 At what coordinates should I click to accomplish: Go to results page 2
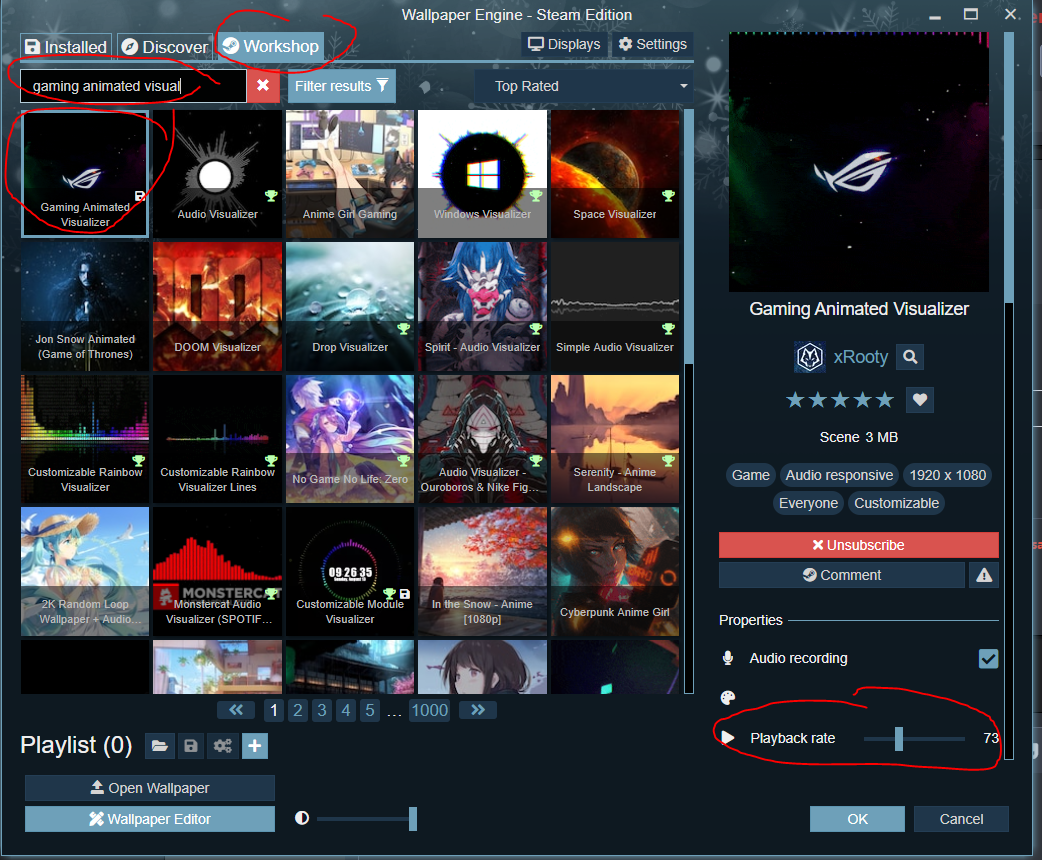[298, 710]
